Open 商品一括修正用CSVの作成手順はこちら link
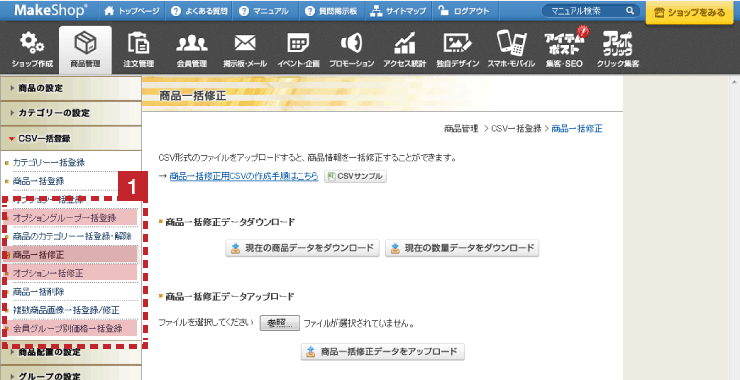This screenshot has width=740, height=380. click(244, 176)
